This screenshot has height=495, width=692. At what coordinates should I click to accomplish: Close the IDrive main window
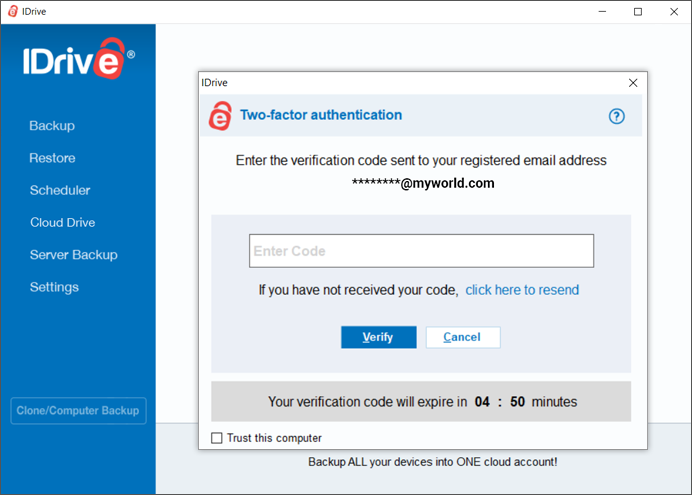[674, 12]
